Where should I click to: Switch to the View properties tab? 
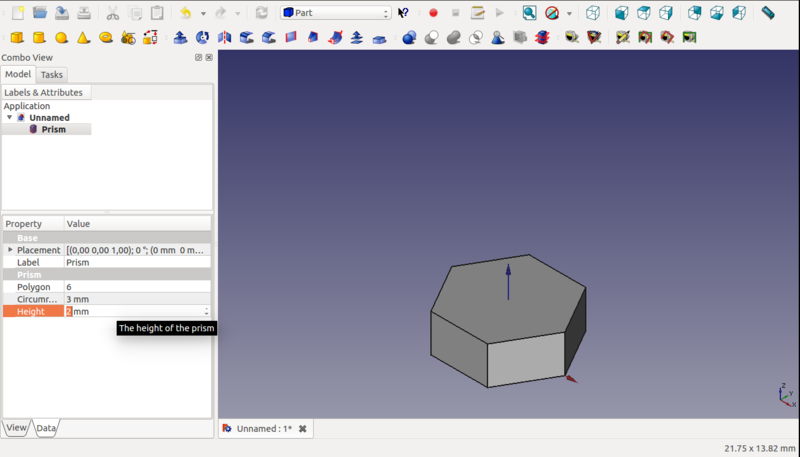[17, 428]
